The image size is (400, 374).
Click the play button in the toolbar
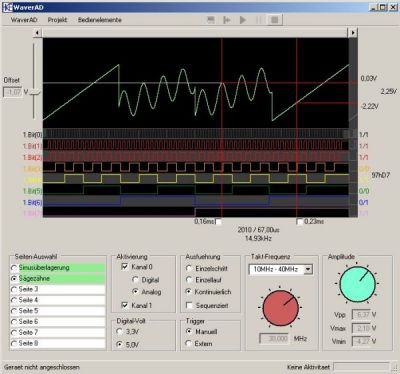click(243, 20)
